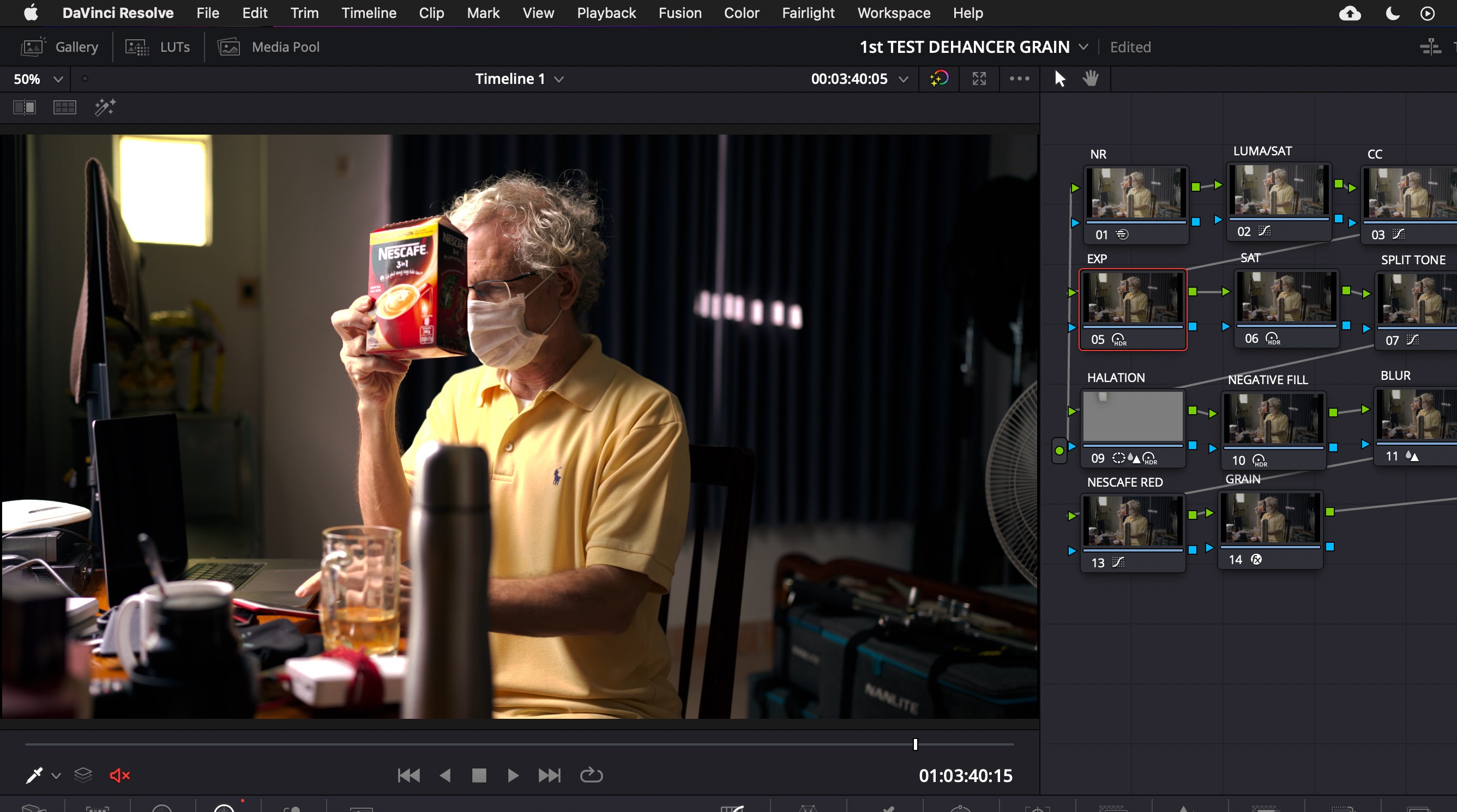Play the clip in reverse
The image size is (1457, 812).
click(x=445, y=775)
